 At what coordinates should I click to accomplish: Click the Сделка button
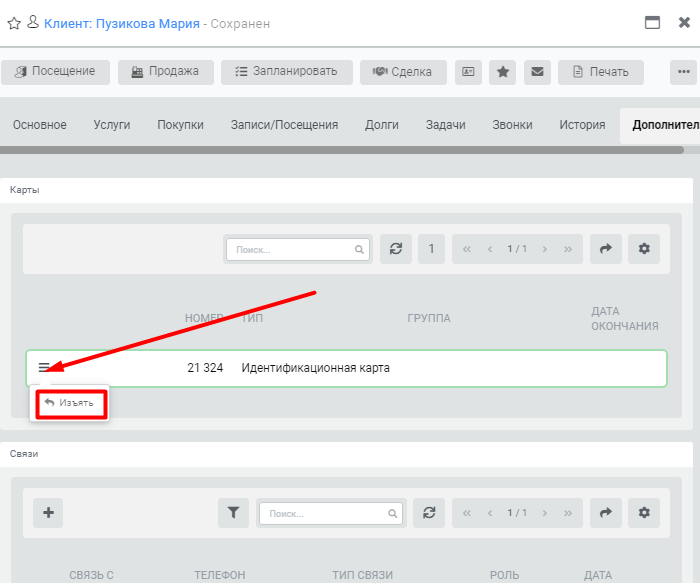click(x=403, y=72)
